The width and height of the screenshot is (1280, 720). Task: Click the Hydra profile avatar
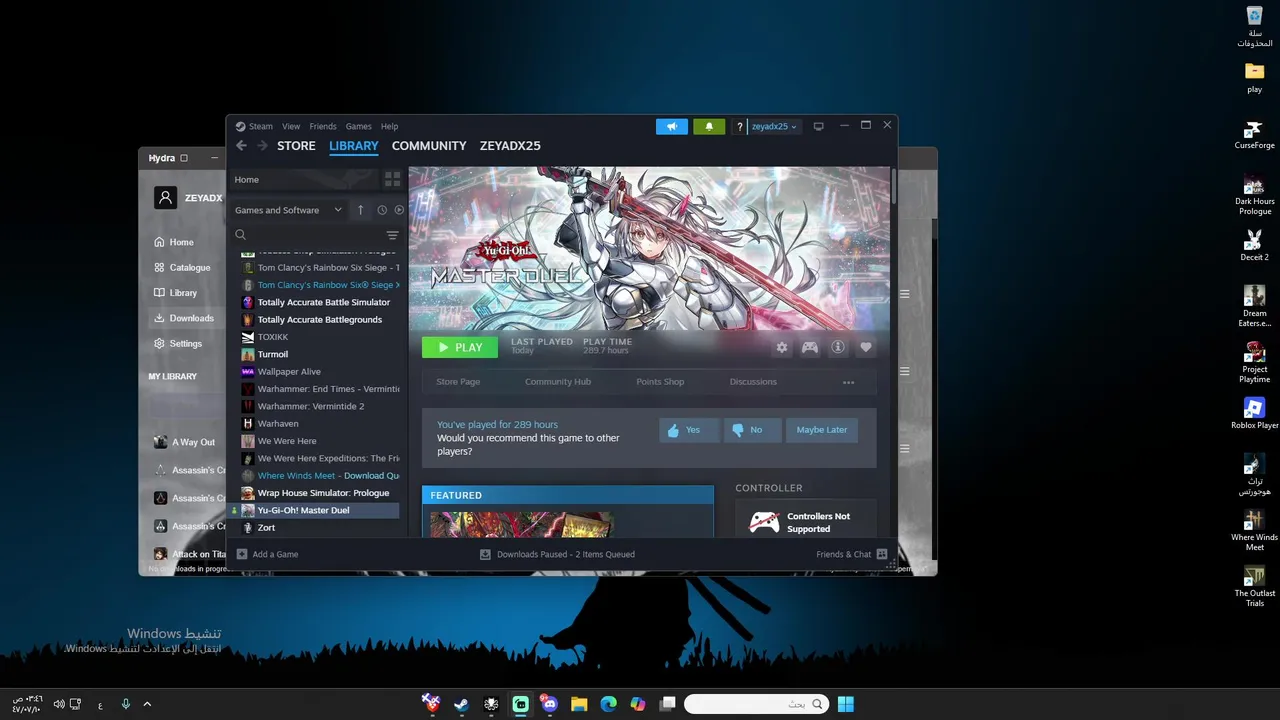165,198
